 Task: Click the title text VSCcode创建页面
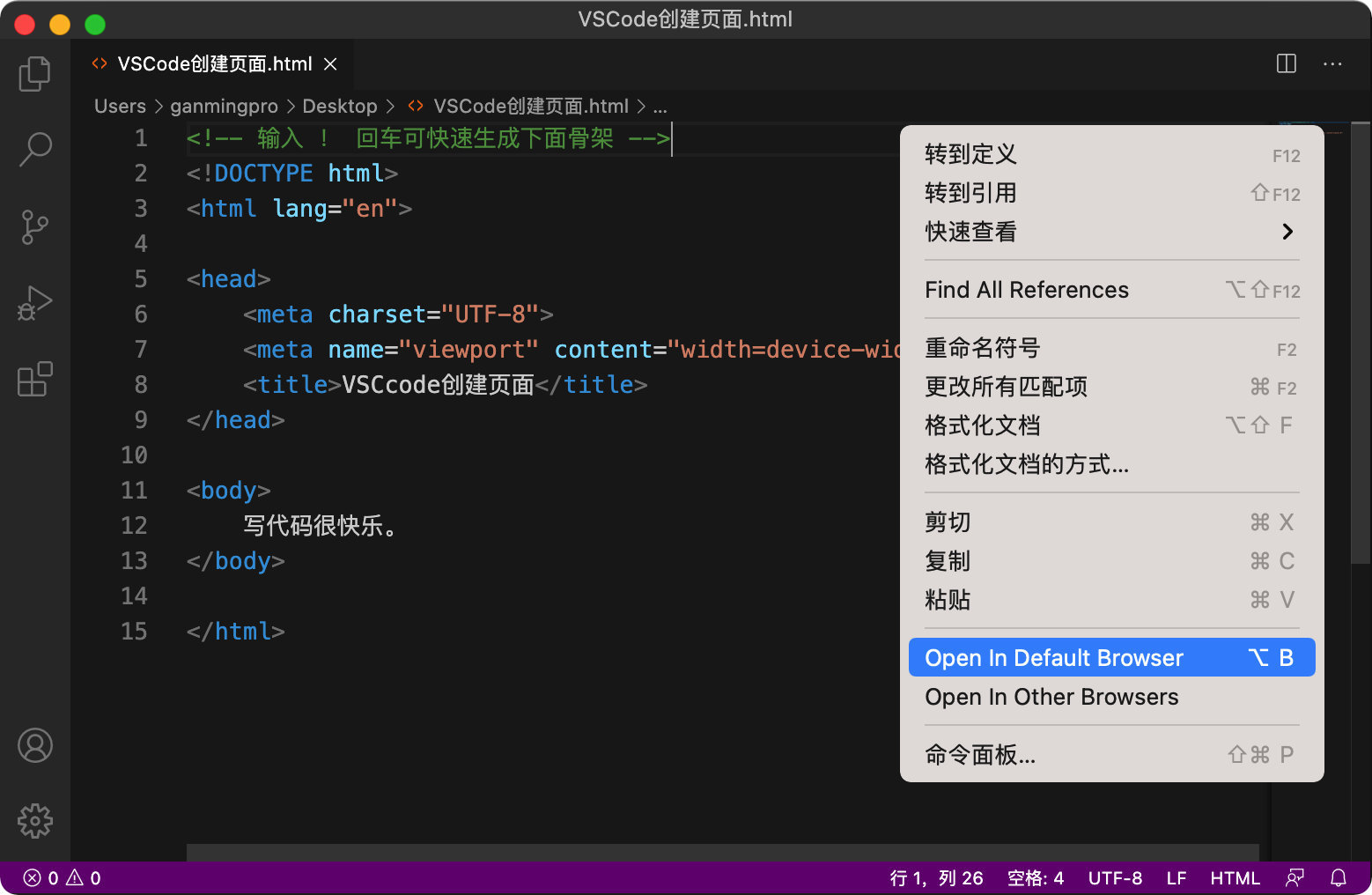click(438, 385)
